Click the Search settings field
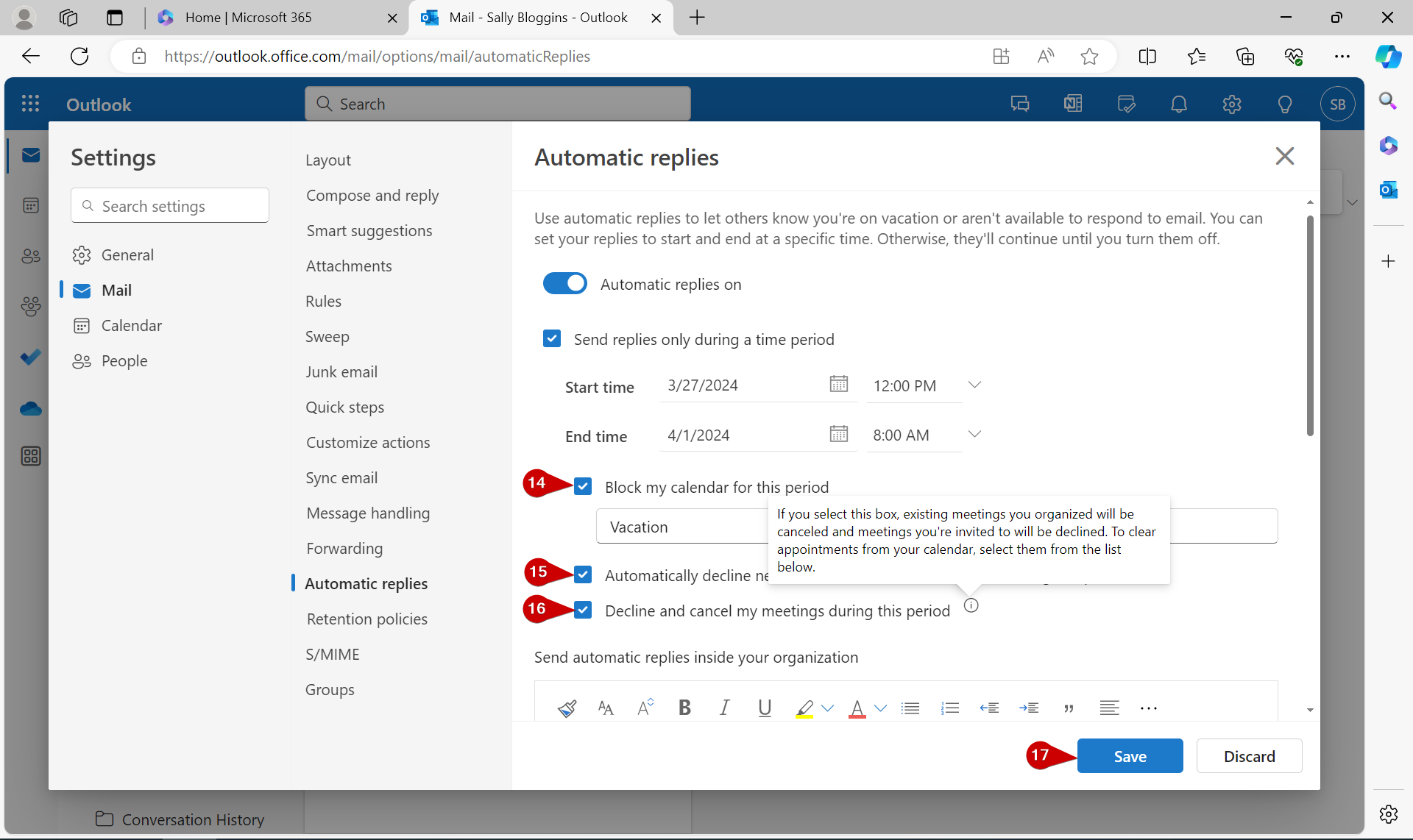Viewport: 1413px width, 840px height. click(170, 206)
